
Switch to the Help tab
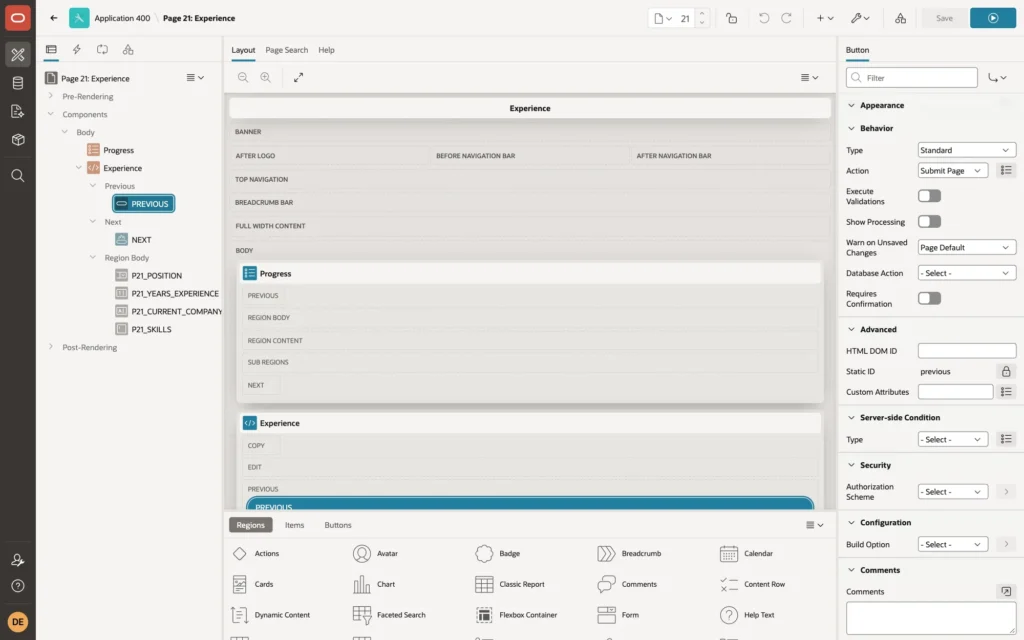(x=326, y=50)
